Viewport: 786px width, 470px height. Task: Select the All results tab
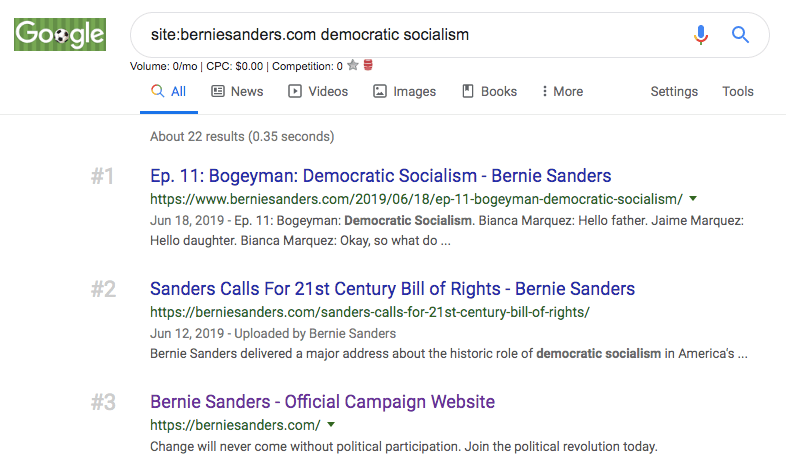168,91
